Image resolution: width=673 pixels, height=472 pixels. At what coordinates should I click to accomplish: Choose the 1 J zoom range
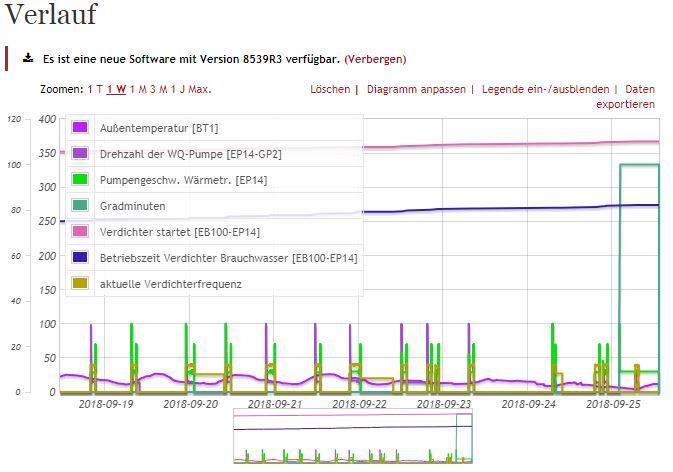click(x=178, y=89)
